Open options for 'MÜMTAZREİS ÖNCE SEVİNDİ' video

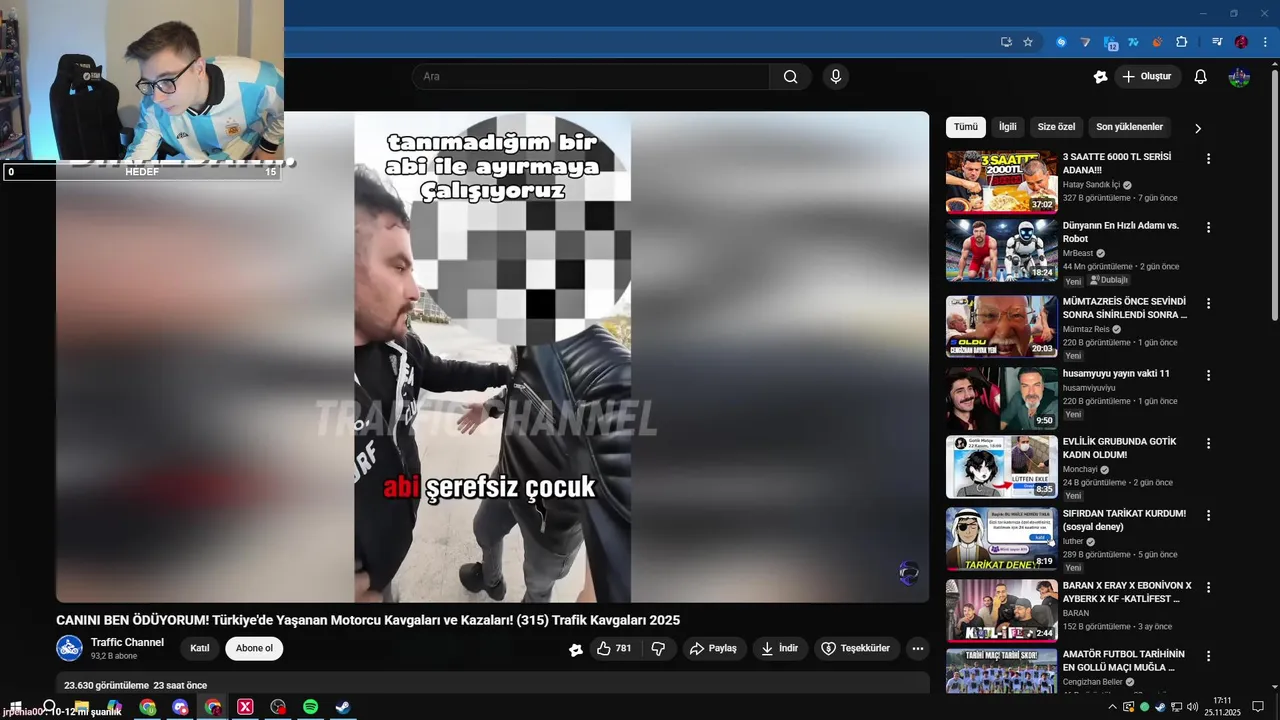coord(1208,303)
